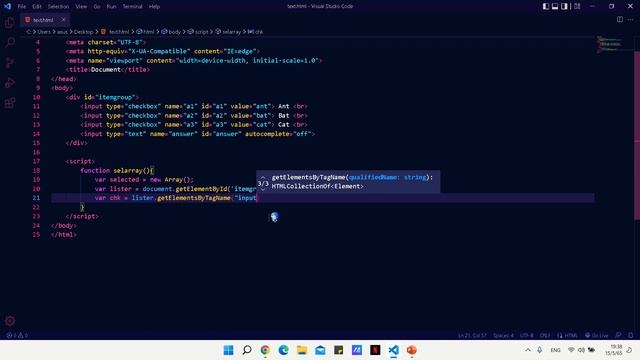
Task: Click the microphone tray icon
Action: click(540, 350)
